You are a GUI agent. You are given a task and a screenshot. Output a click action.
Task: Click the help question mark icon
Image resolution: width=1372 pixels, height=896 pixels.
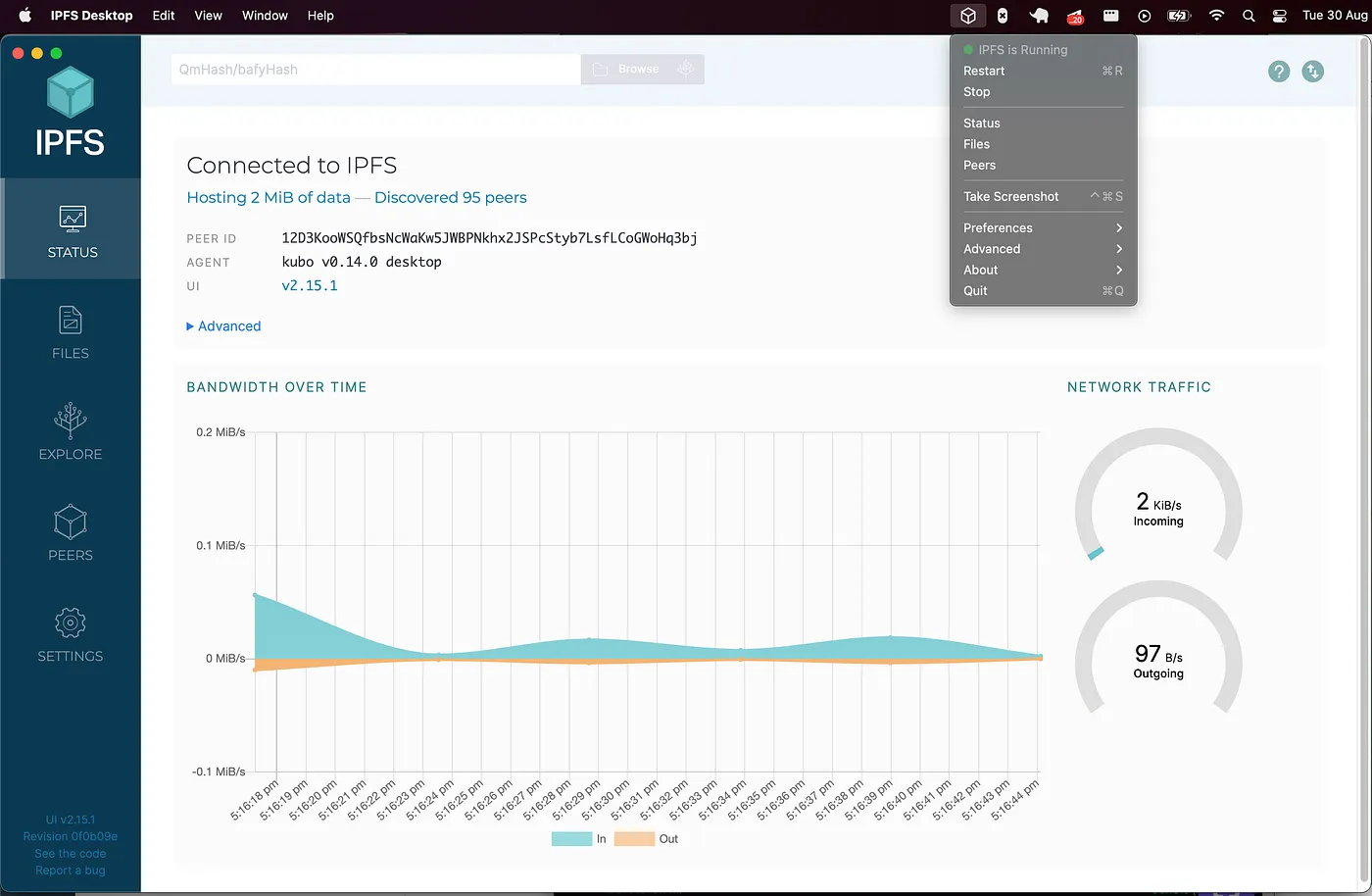(x=1279, y=71)
